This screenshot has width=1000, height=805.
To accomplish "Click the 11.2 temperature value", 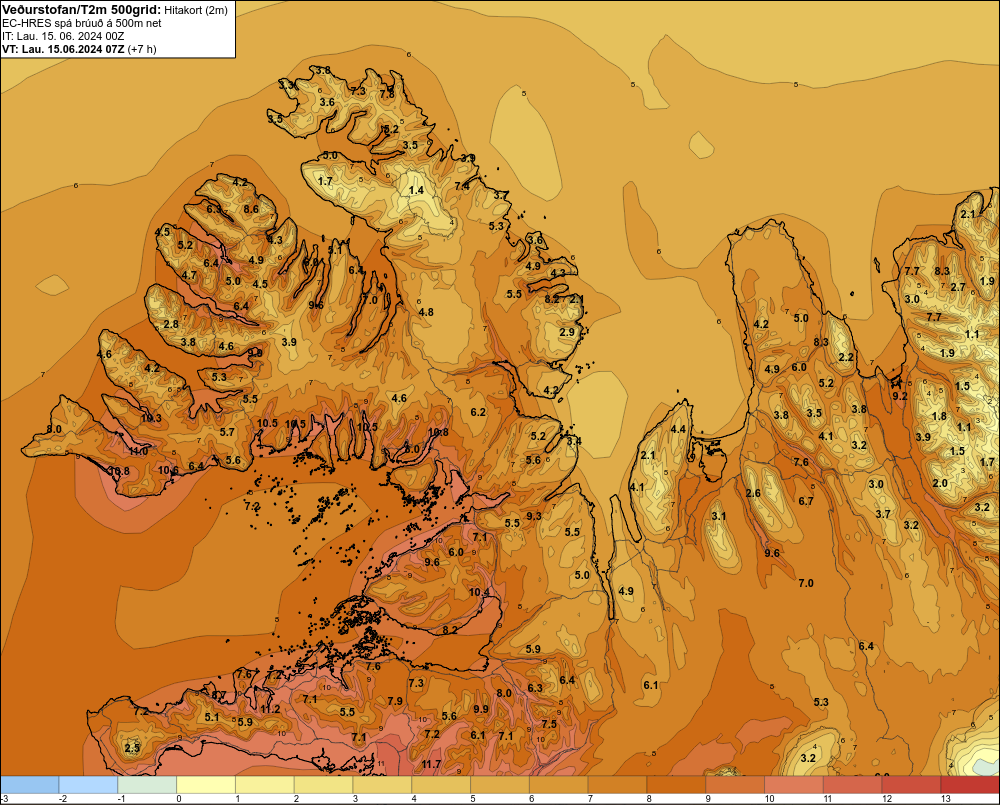I will point(270,709).
